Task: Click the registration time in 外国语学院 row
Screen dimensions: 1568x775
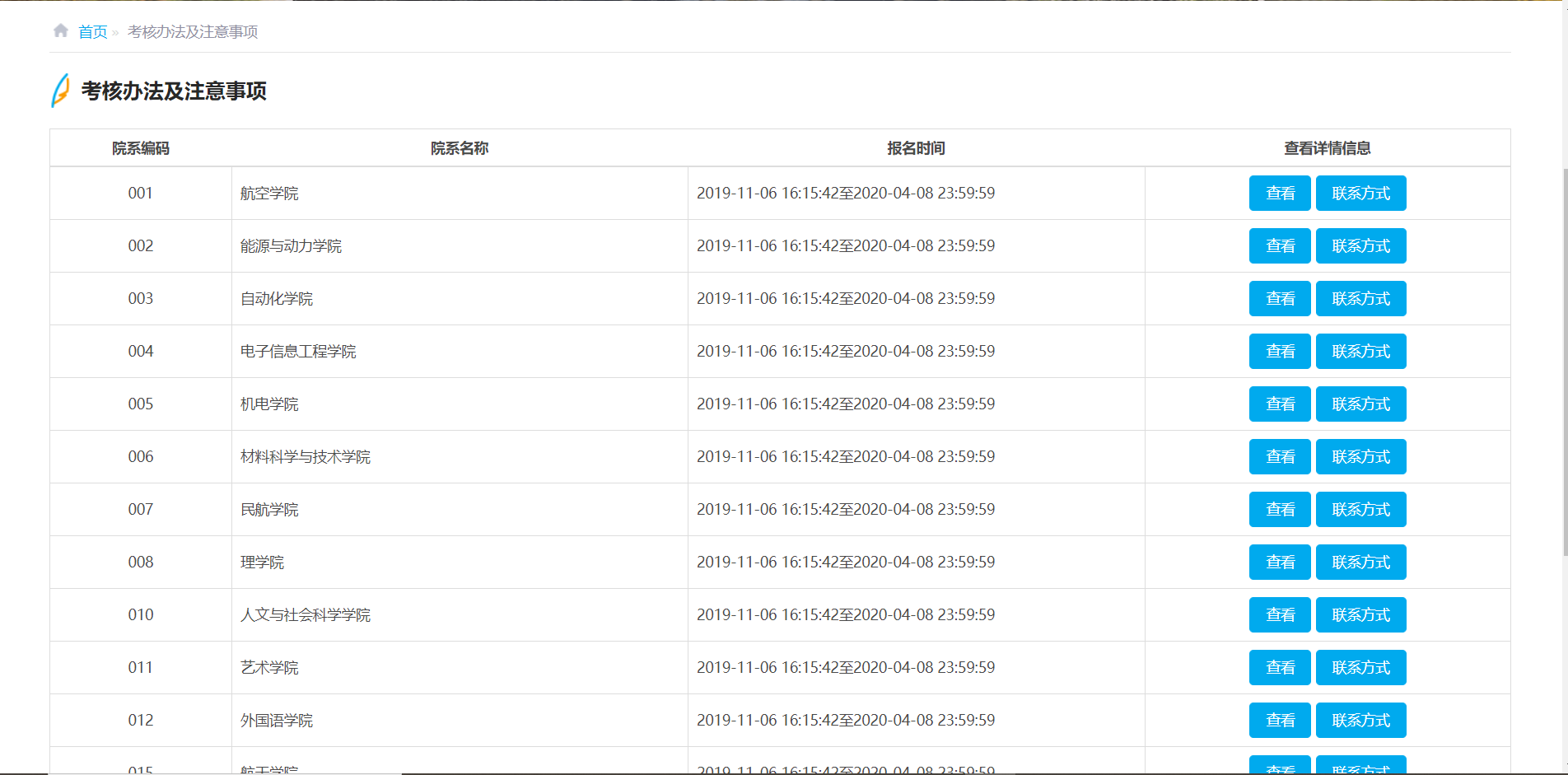Action: click(x=846, y=720)
